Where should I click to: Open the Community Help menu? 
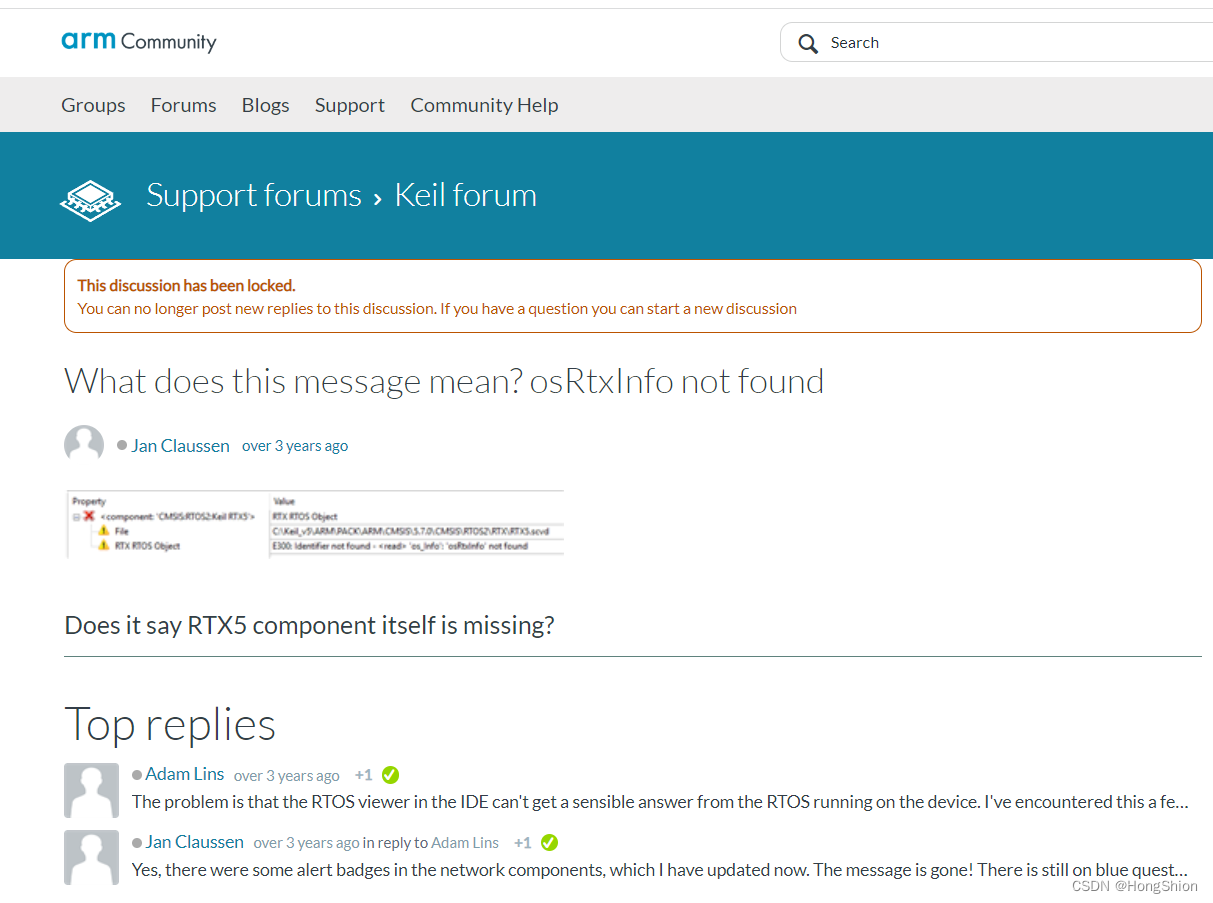pos(484,105)
